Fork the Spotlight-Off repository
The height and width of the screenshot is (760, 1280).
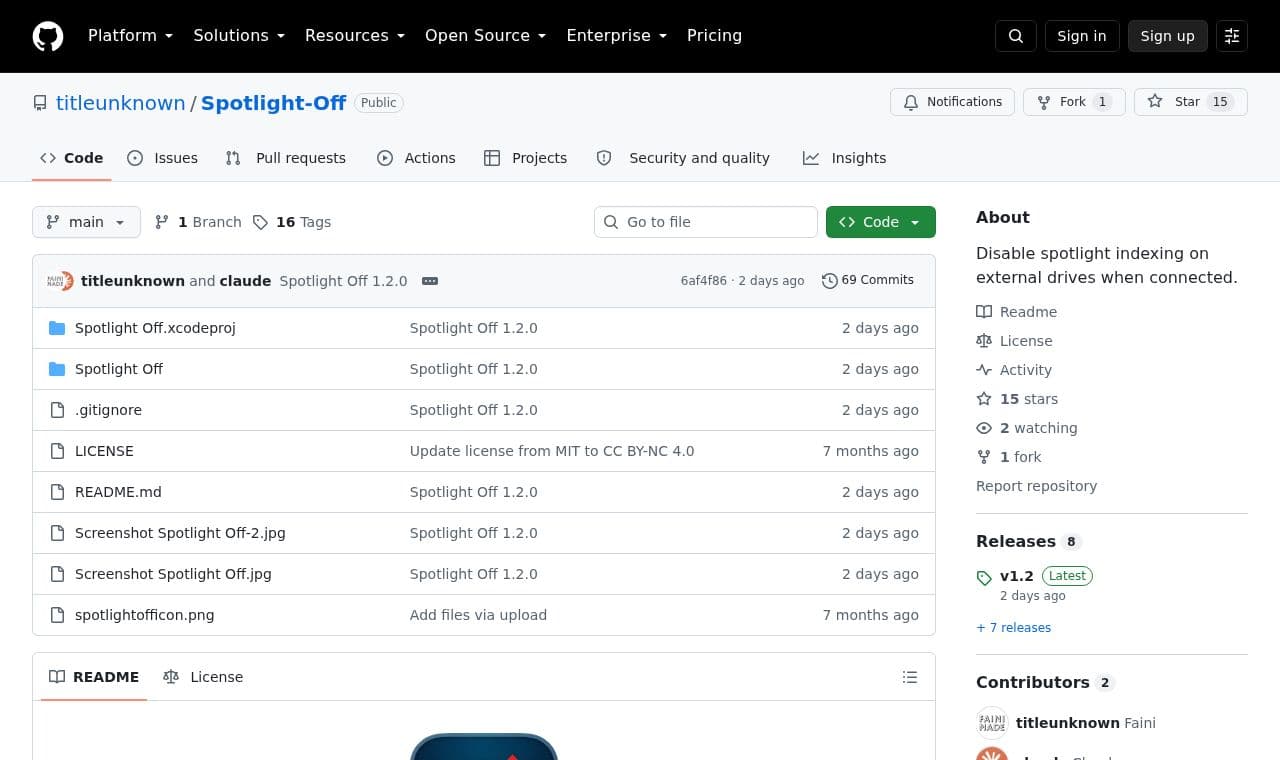1074,102
